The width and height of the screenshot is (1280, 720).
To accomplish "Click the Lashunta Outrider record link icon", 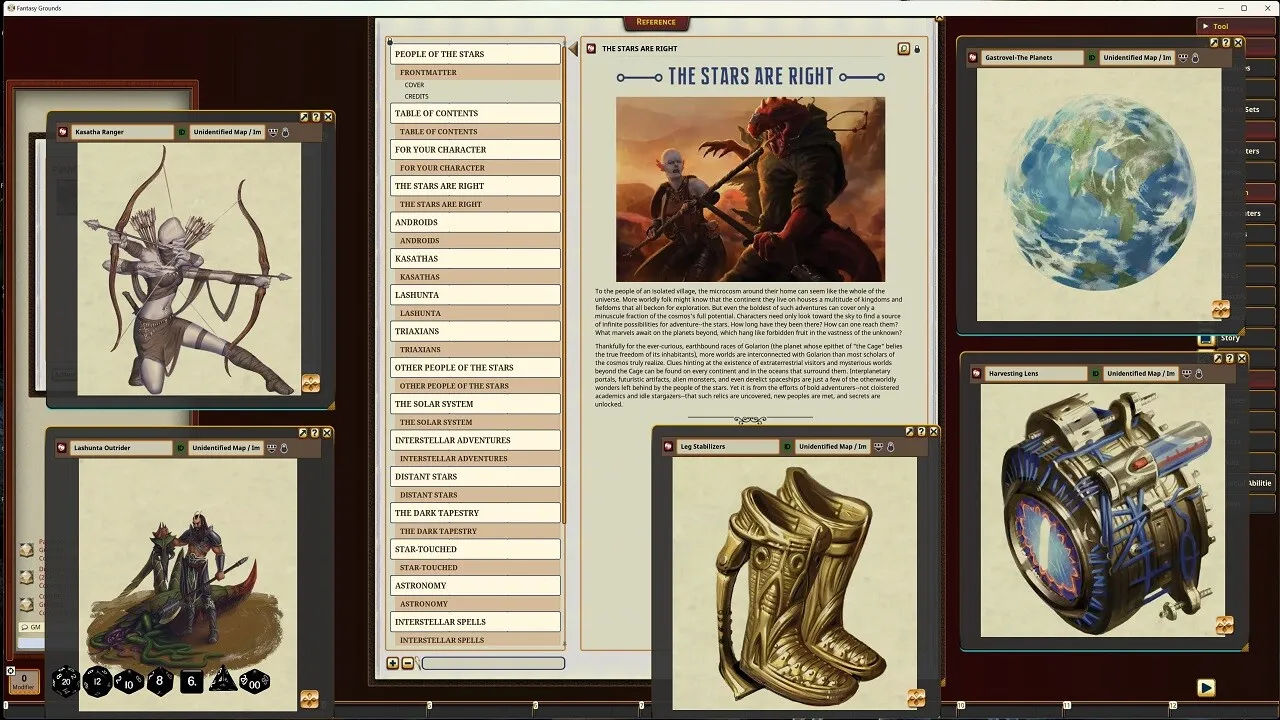I will 62,448.
